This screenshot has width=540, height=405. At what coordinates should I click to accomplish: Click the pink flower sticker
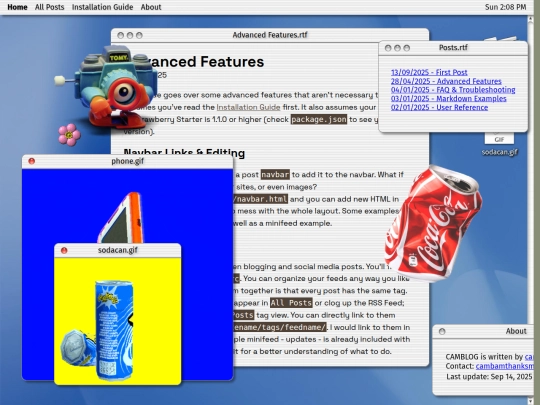click(69, 135)
